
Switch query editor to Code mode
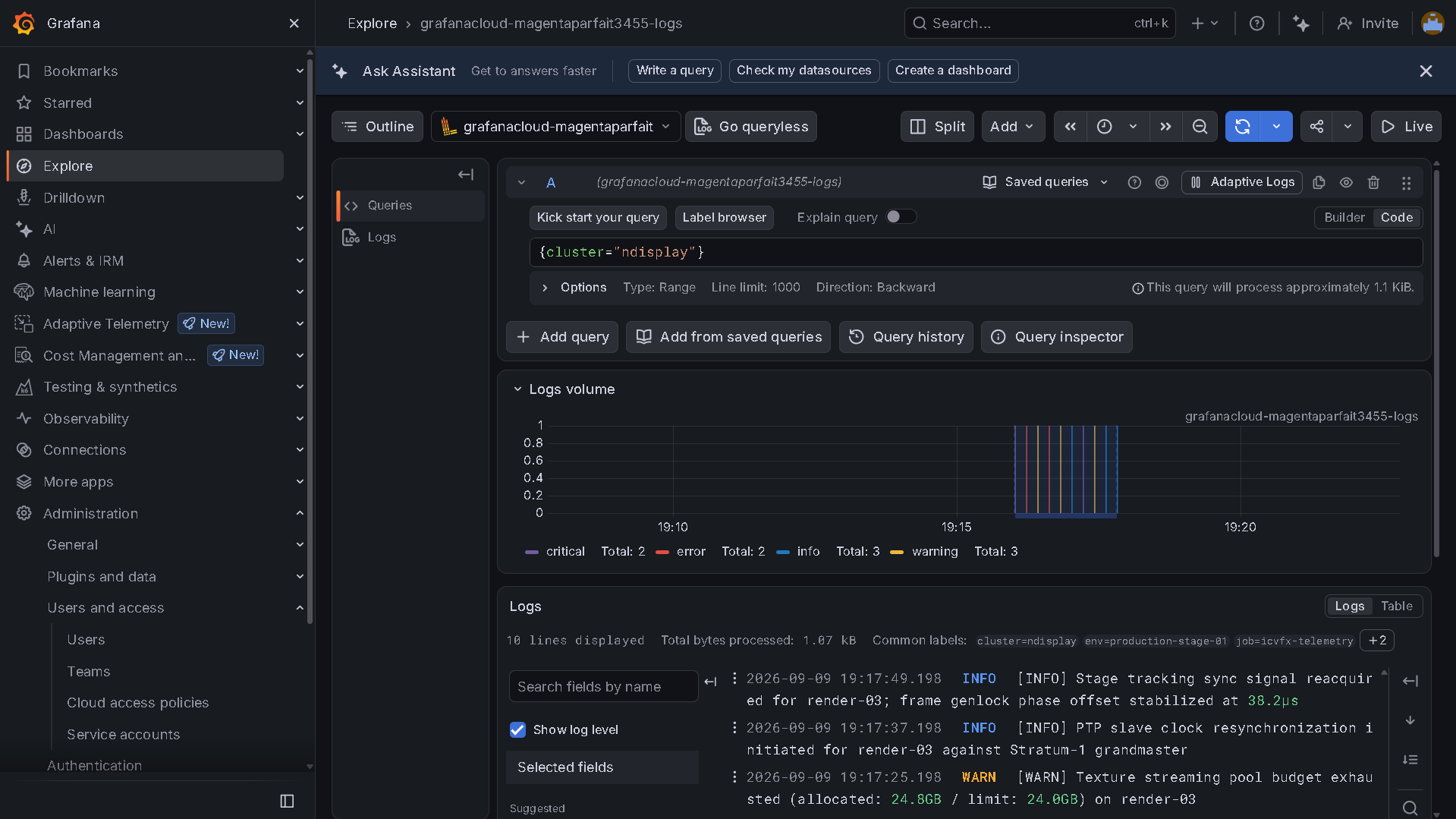click(x=1396, y=217)
